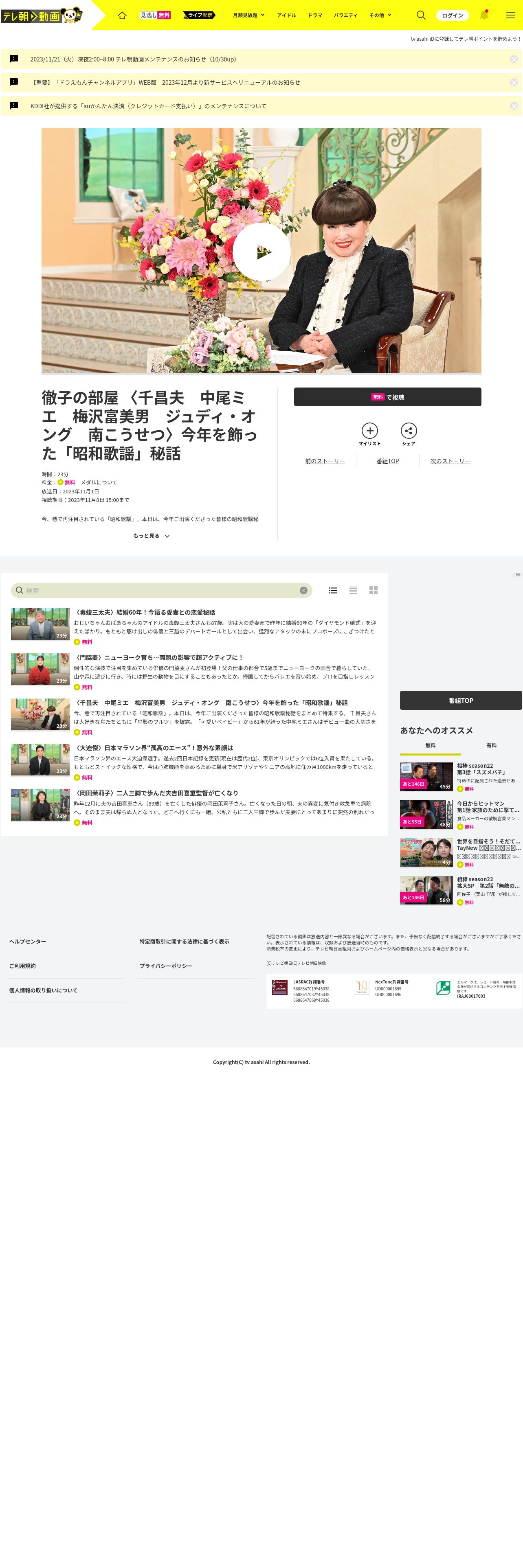
Task: Click the dark 番組TOP sidebar button
Action: click(461, 701)
